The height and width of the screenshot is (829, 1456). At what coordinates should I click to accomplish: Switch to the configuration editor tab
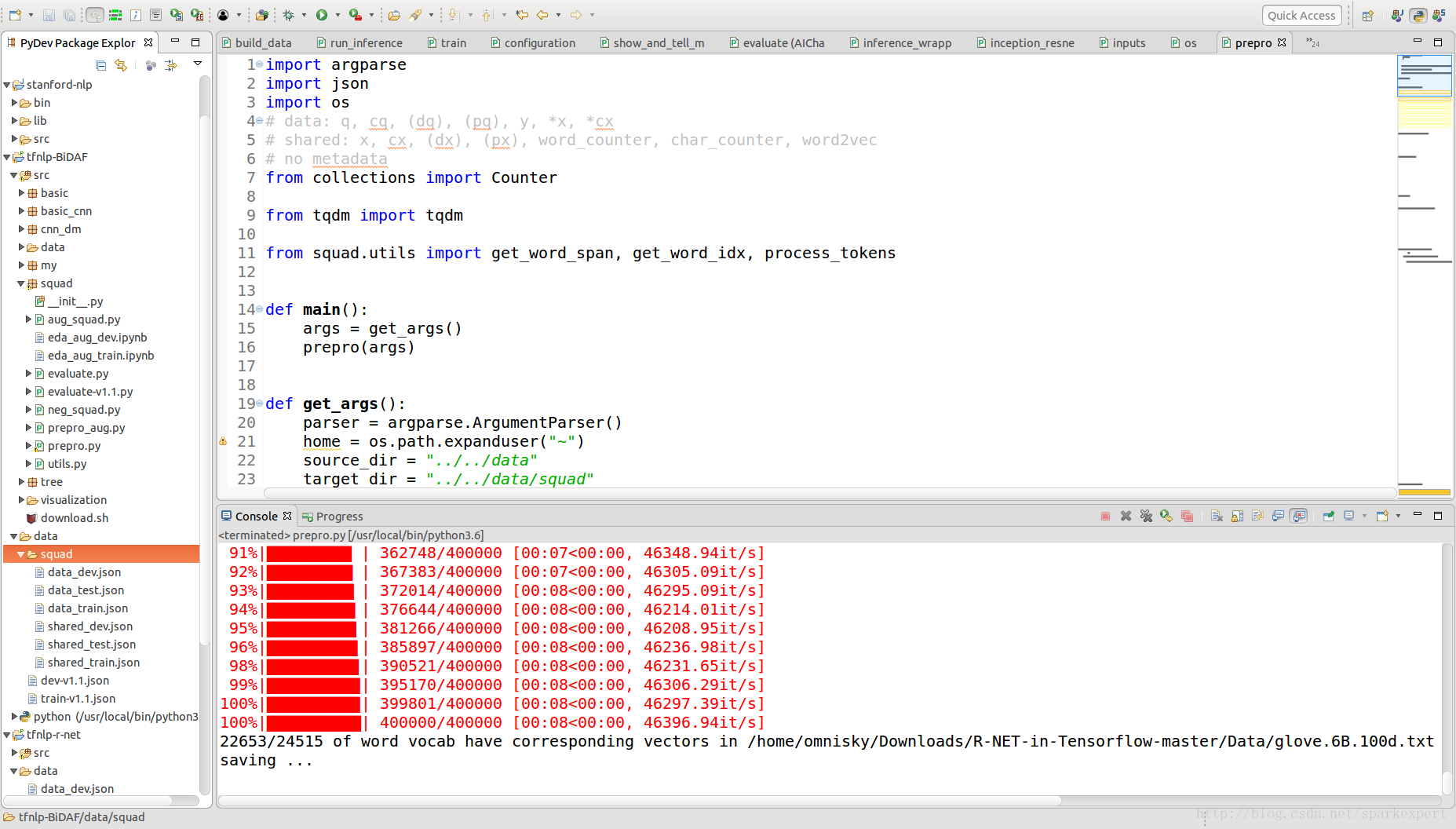[533, 43]
